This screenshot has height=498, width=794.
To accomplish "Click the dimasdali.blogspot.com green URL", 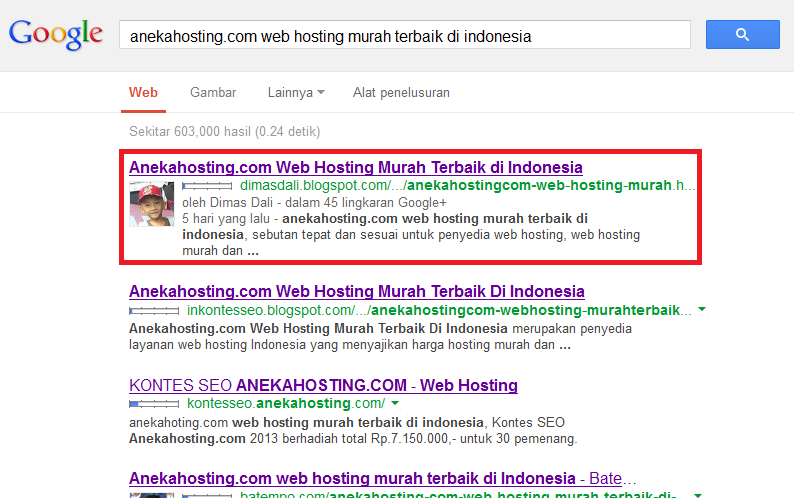I will [x=467, y=185].
